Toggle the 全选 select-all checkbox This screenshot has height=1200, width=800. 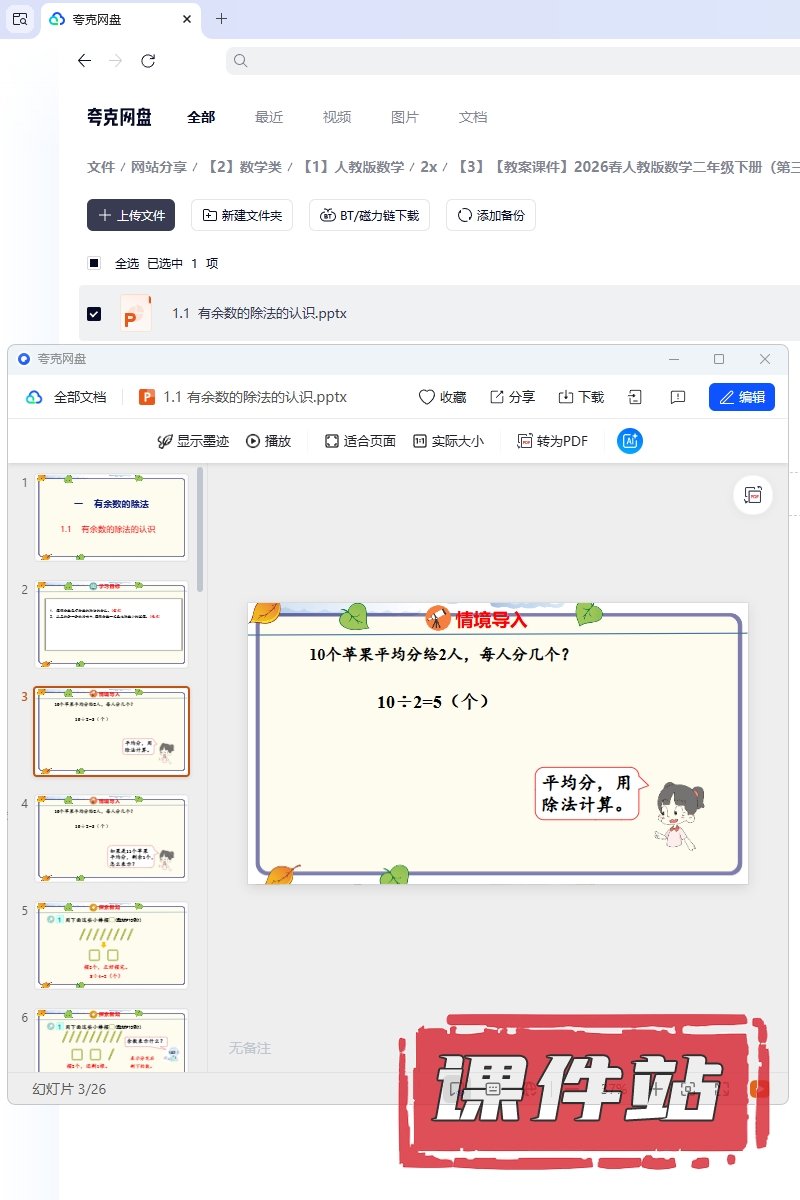pos(94,264)
